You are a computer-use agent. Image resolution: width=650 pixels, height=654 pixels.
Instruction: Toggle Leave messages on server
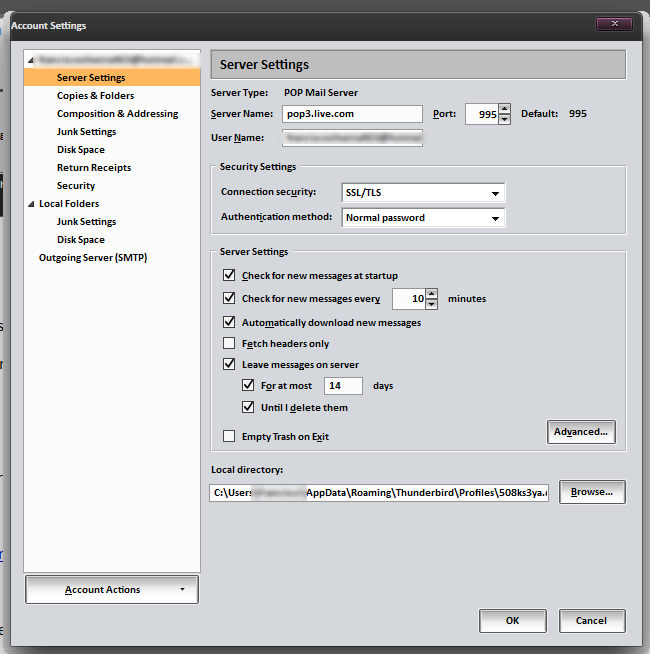click(229, 364)
